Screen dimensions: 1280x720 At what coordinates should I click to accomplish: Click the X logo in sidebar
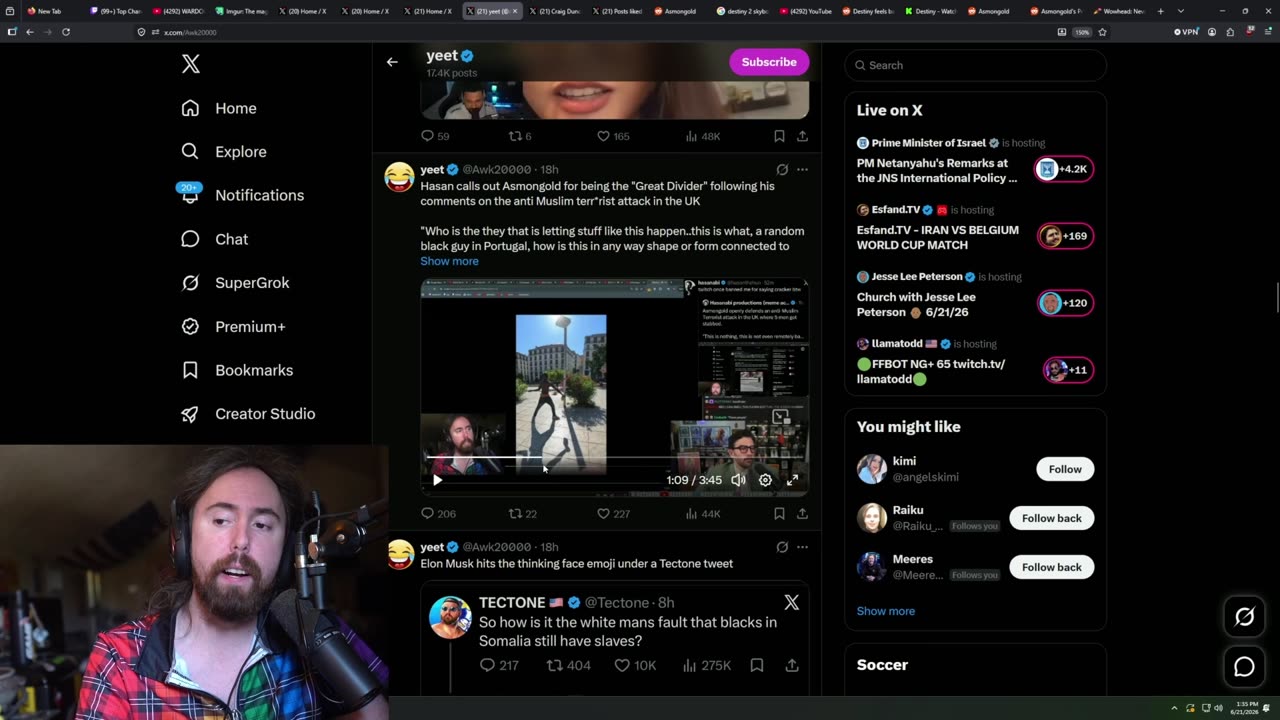coord(191,65)
